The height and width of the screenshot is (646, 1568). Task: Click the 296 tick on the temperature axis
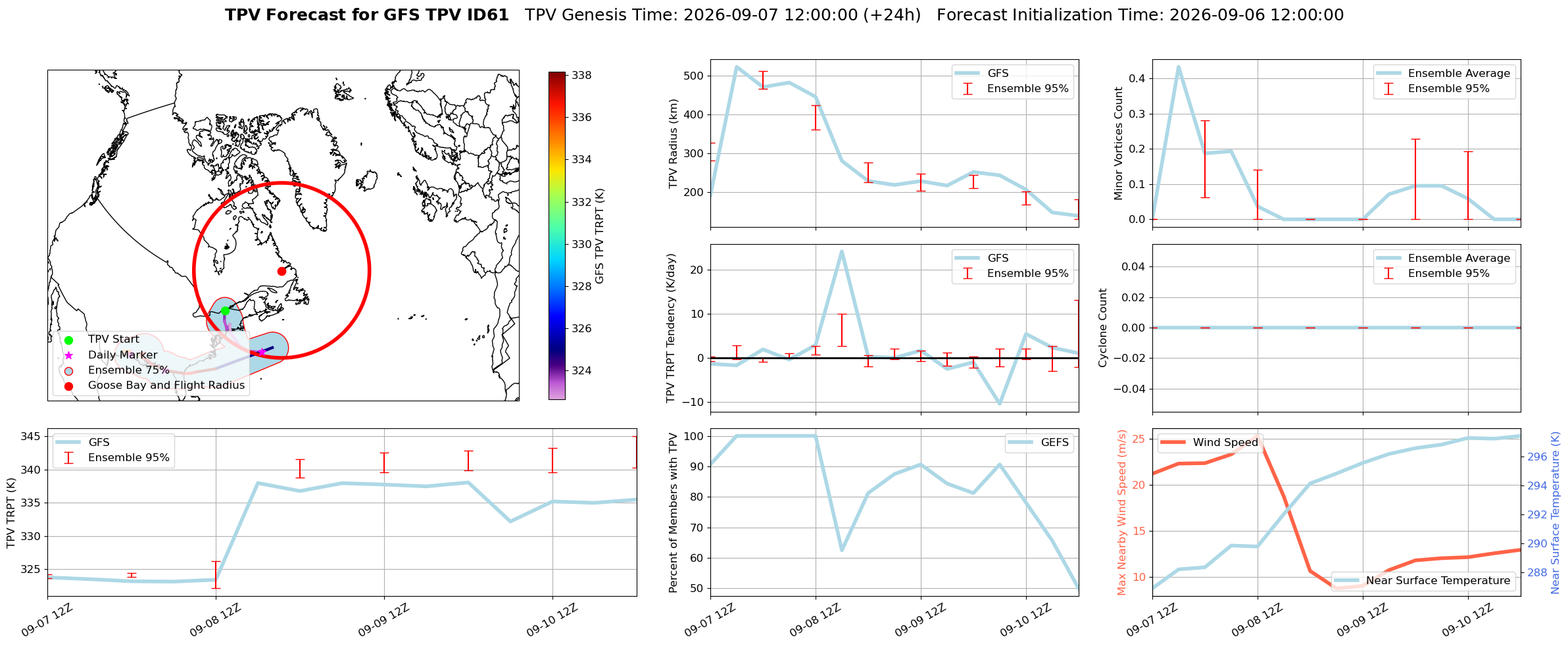point(1537,457)
